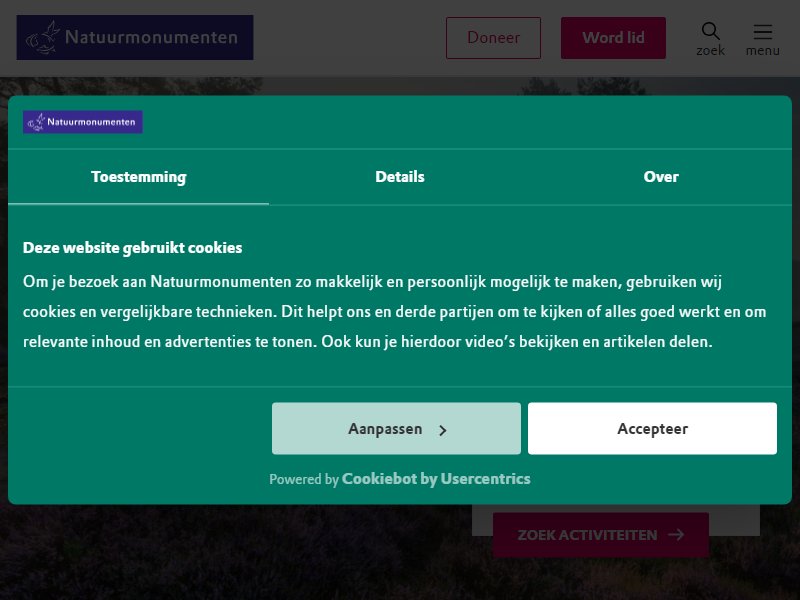
Task: Click the Zoek activiteiten button
Action: coord(601,535)
